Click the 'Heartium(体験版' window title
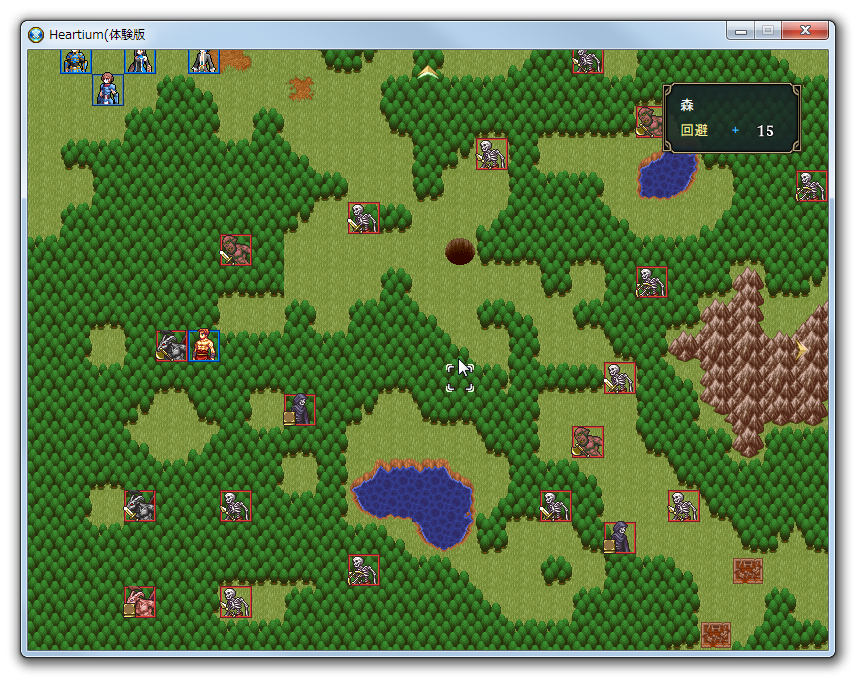The width and height of the screenshot is (856, 678). (x=97, y=34)
